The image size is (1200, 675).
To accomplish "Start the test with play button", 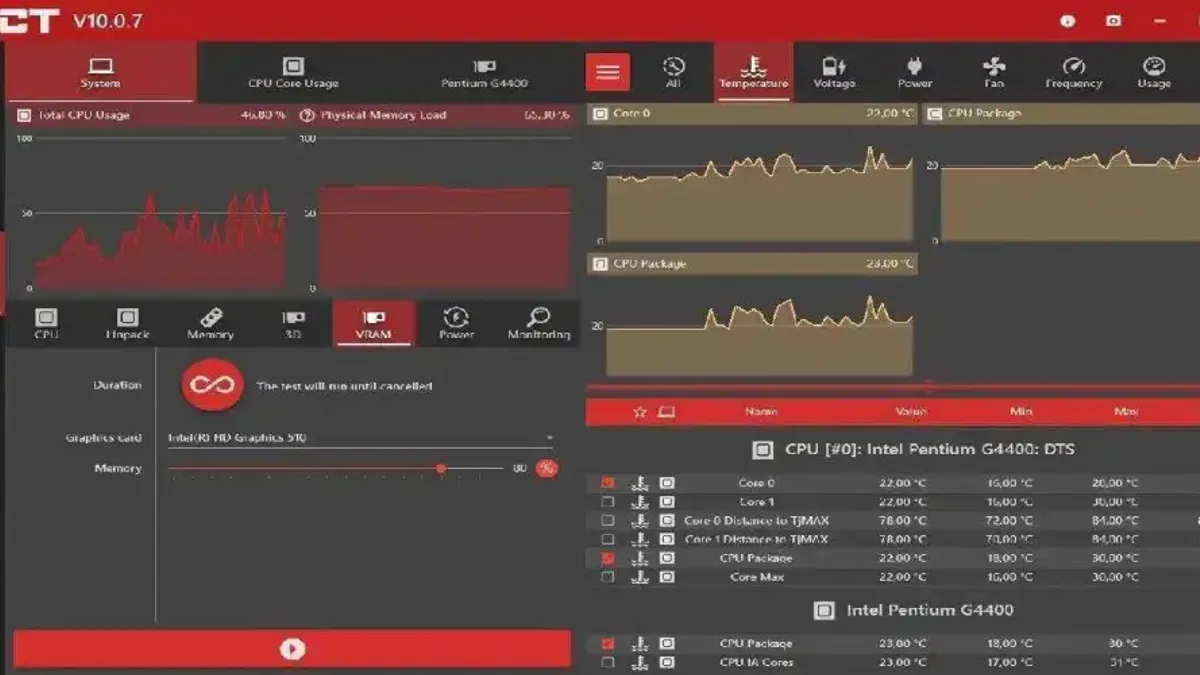I will (292, 649).
